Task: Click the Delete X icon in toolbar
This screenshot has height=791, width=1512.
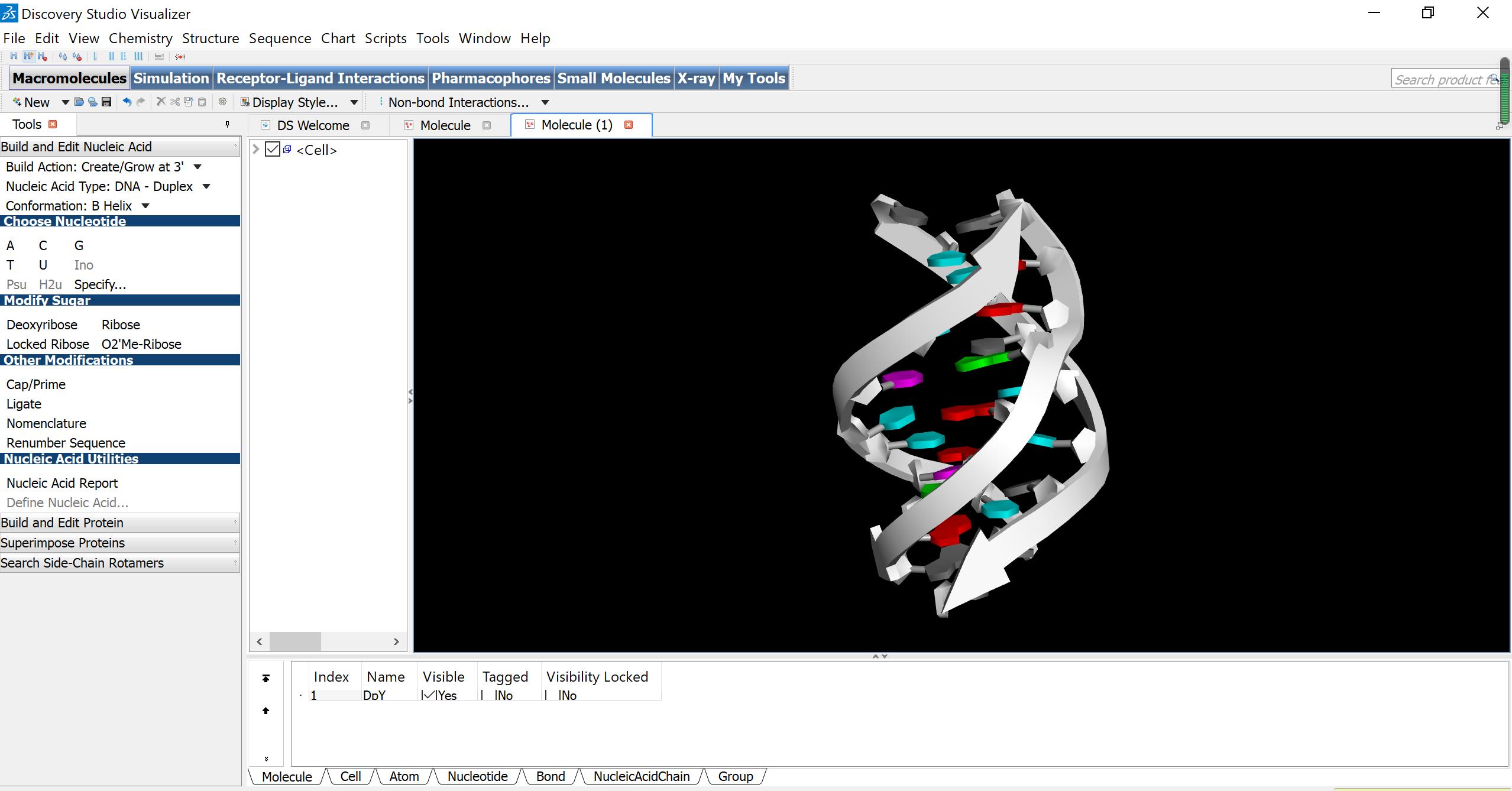Action: pyautogui.click(x=161, y=102)
